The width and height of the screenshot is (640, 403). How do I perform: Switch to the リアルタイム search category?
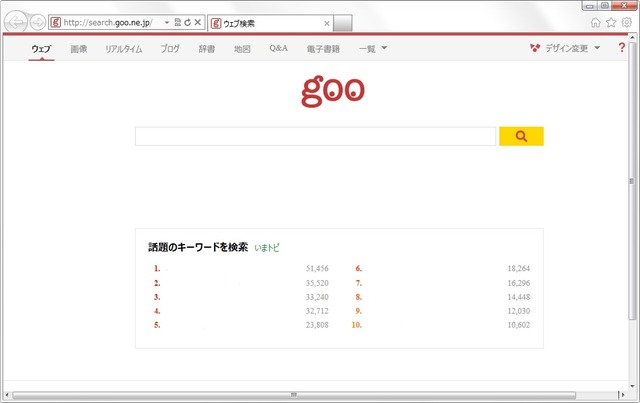(124, 49)
